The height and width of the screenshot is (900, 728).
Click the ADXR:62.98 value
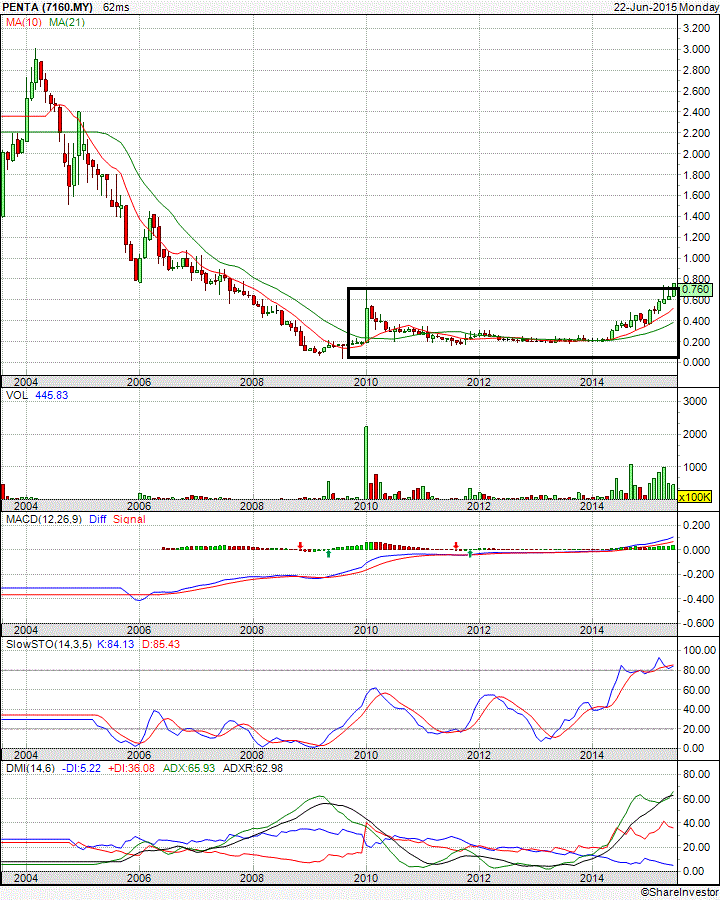pos(253,768)
